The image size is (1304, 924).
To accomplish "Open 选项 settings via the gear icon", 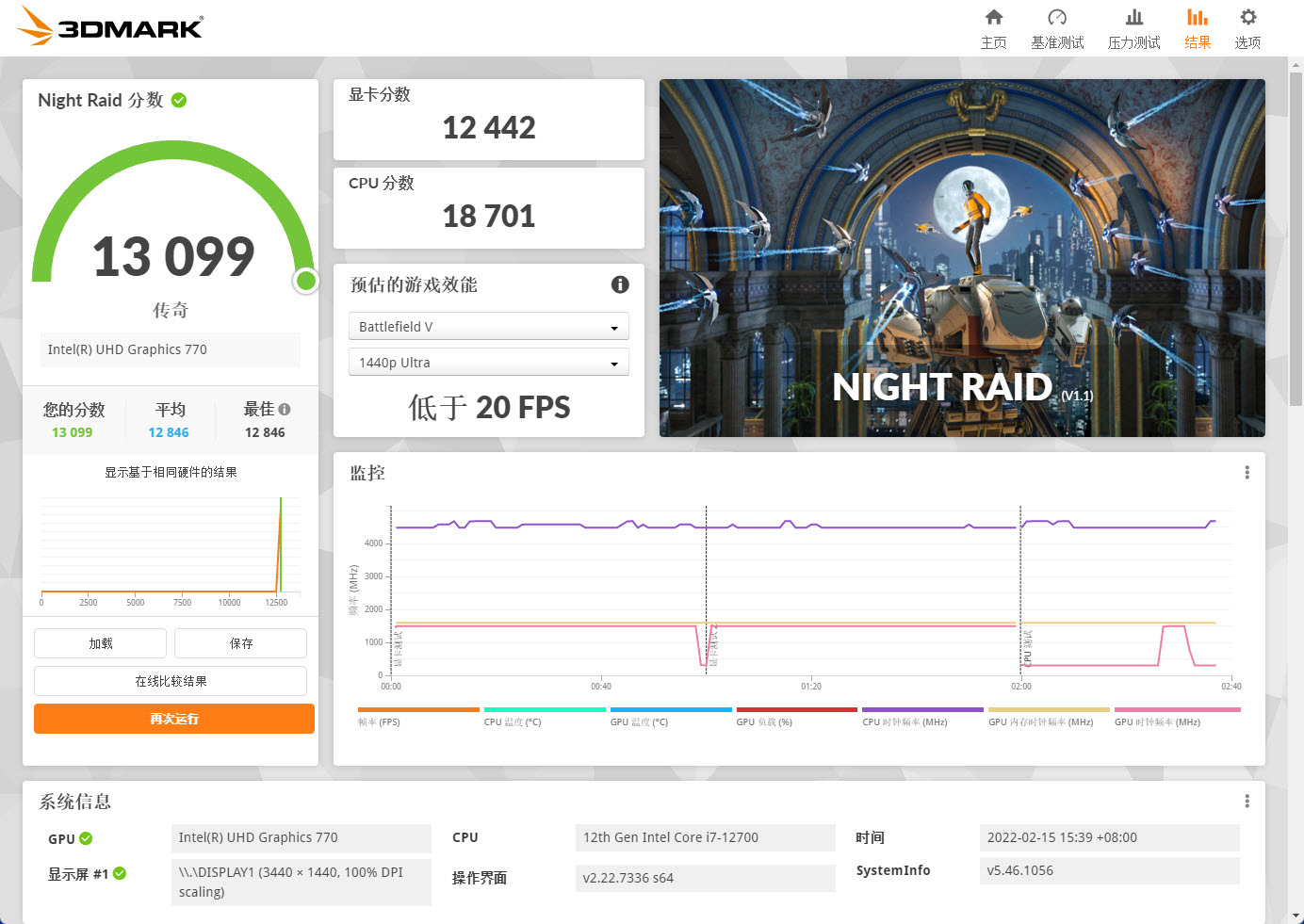I will pos(1247,28).
